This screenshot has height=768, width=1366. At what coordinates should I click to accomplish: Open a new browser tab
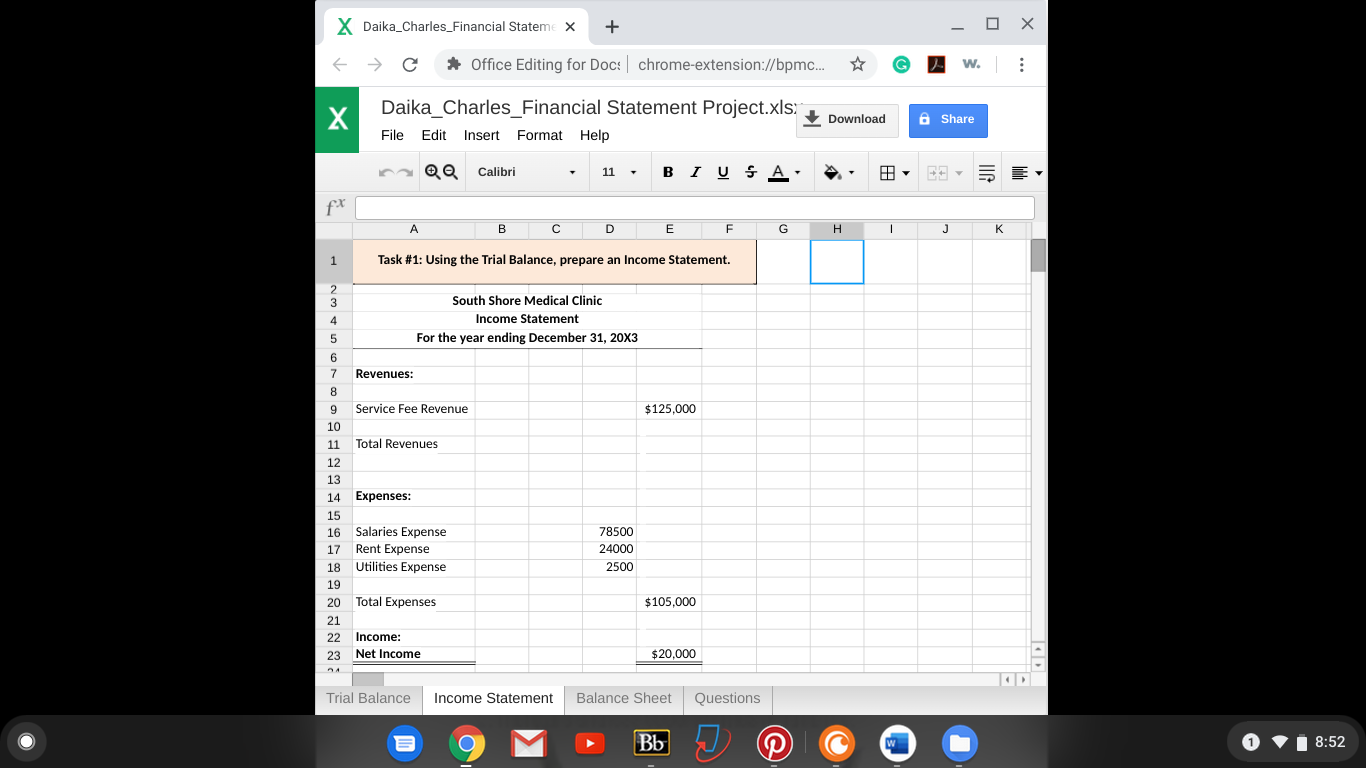coord(612,26)
